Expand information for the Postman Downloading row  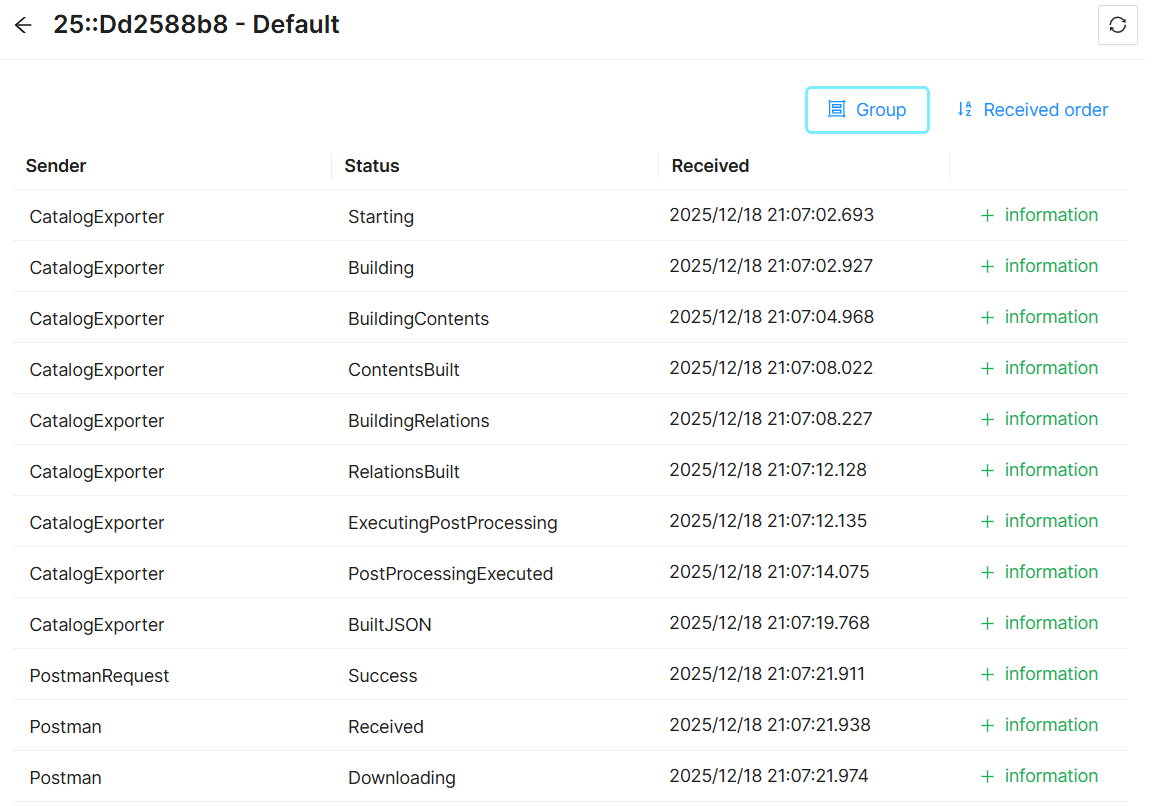pos(1050,776)
